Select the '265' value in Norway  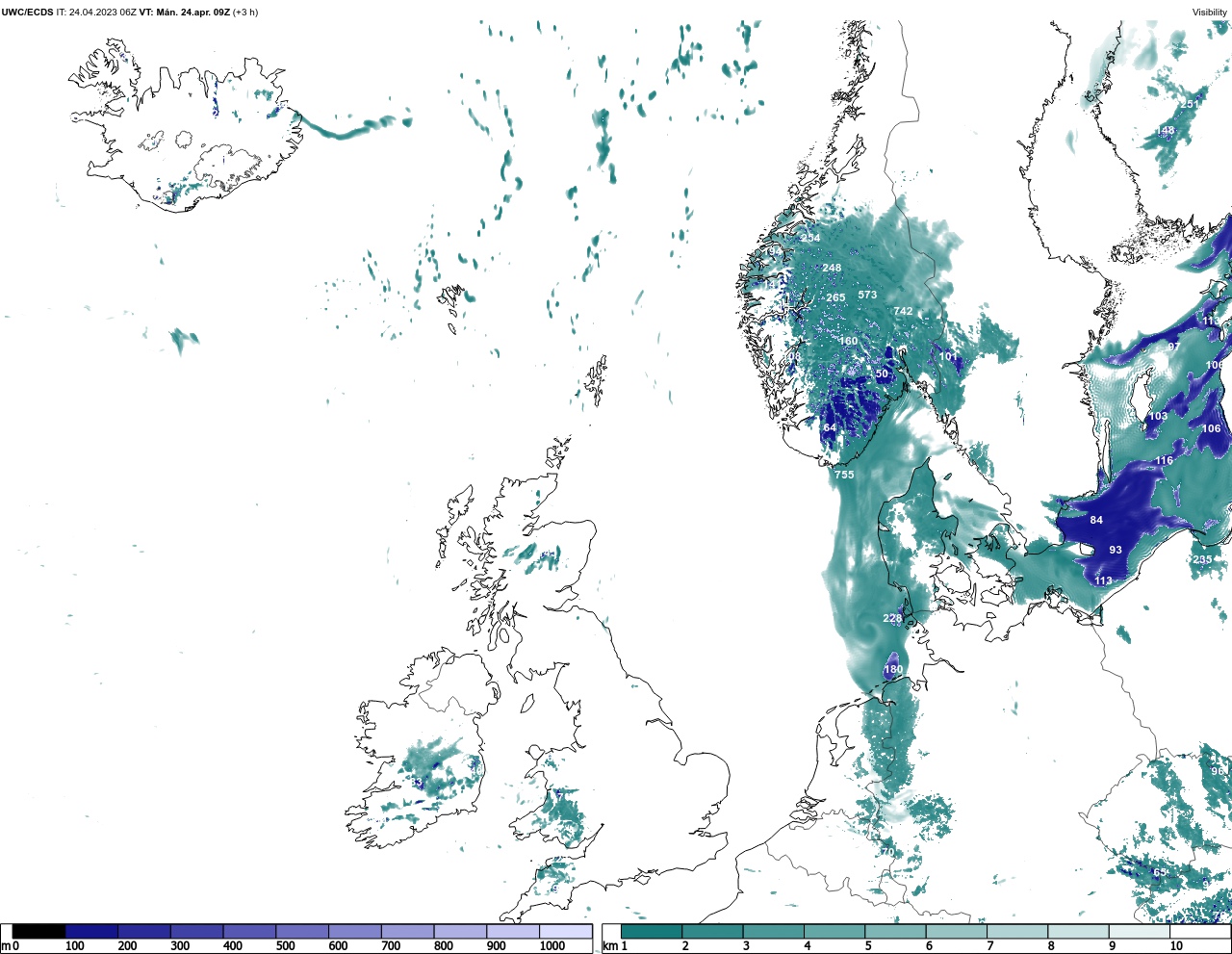pyautogui.click(x=835, y=297)
